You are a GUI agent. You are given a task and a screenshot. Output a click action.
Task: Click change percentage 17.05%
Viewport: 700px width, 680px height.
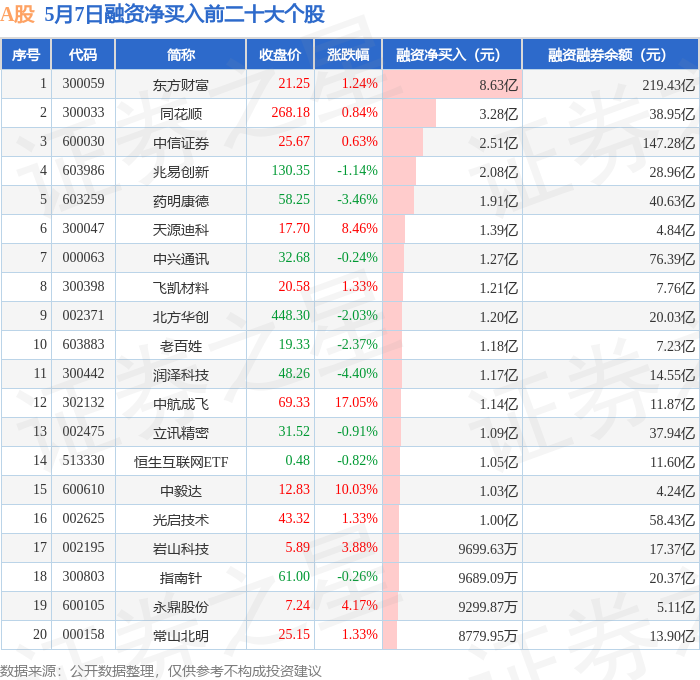(x=356, y=402)
